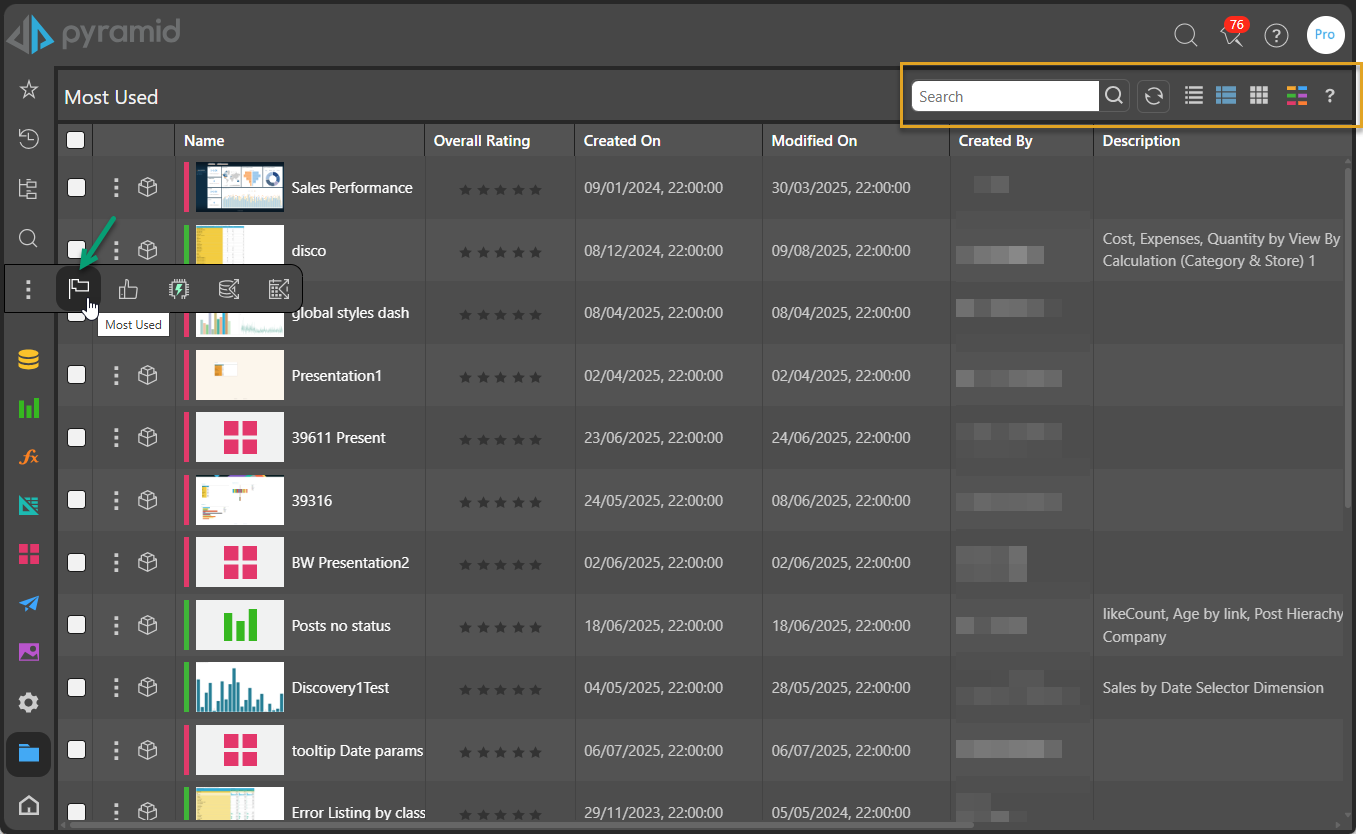
Task: Click the Most Used flag icon
Action: [79, 289]
